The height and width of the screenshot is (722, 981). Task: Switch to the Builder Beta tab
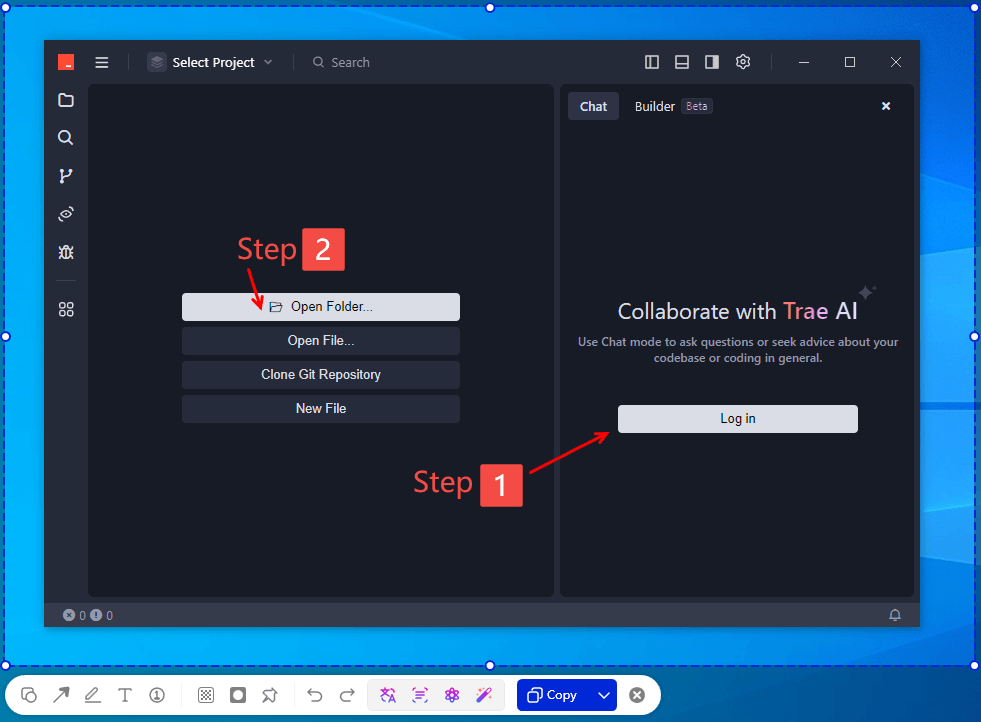(x=673, y=106)
